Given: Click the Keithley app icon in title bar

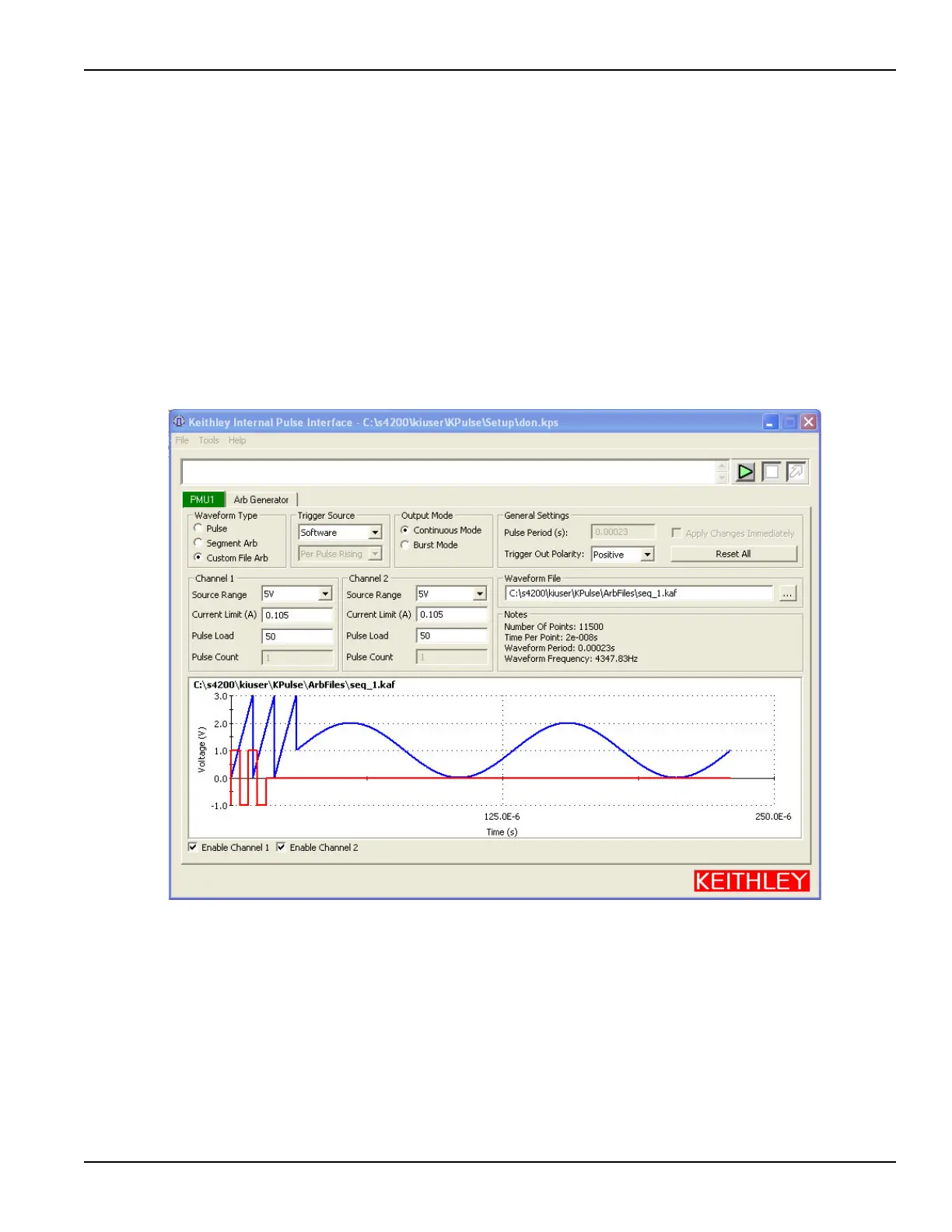Looking at the screenshot, I should [x=179, y=422].
